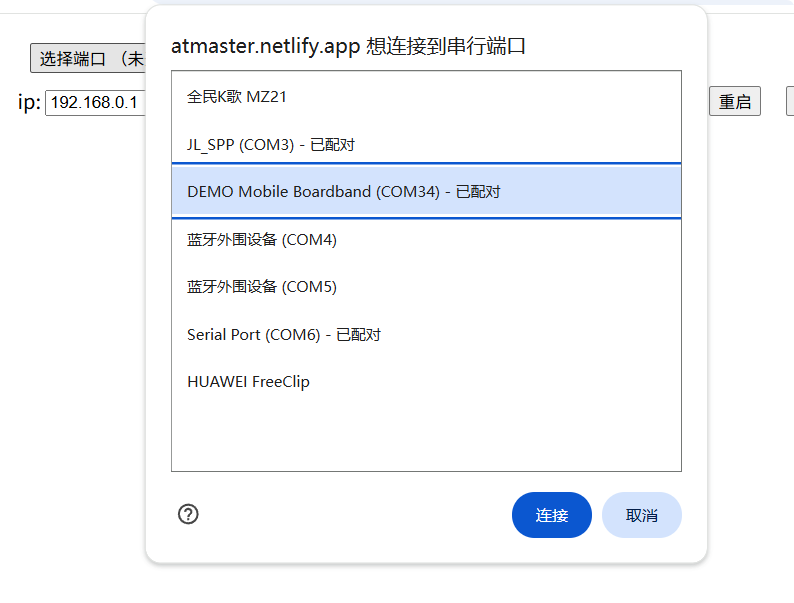Click empty area of the port list
The height and width of the screenshot is (603, 794).
pos(426,438)
